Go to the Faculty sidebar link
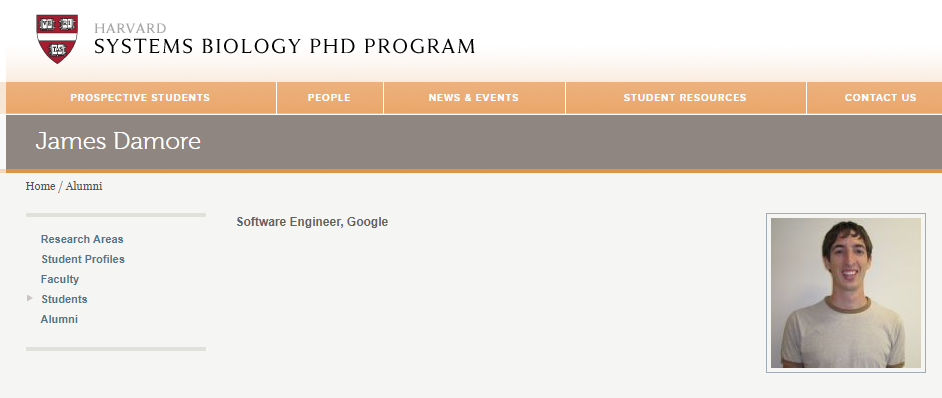 59,279
